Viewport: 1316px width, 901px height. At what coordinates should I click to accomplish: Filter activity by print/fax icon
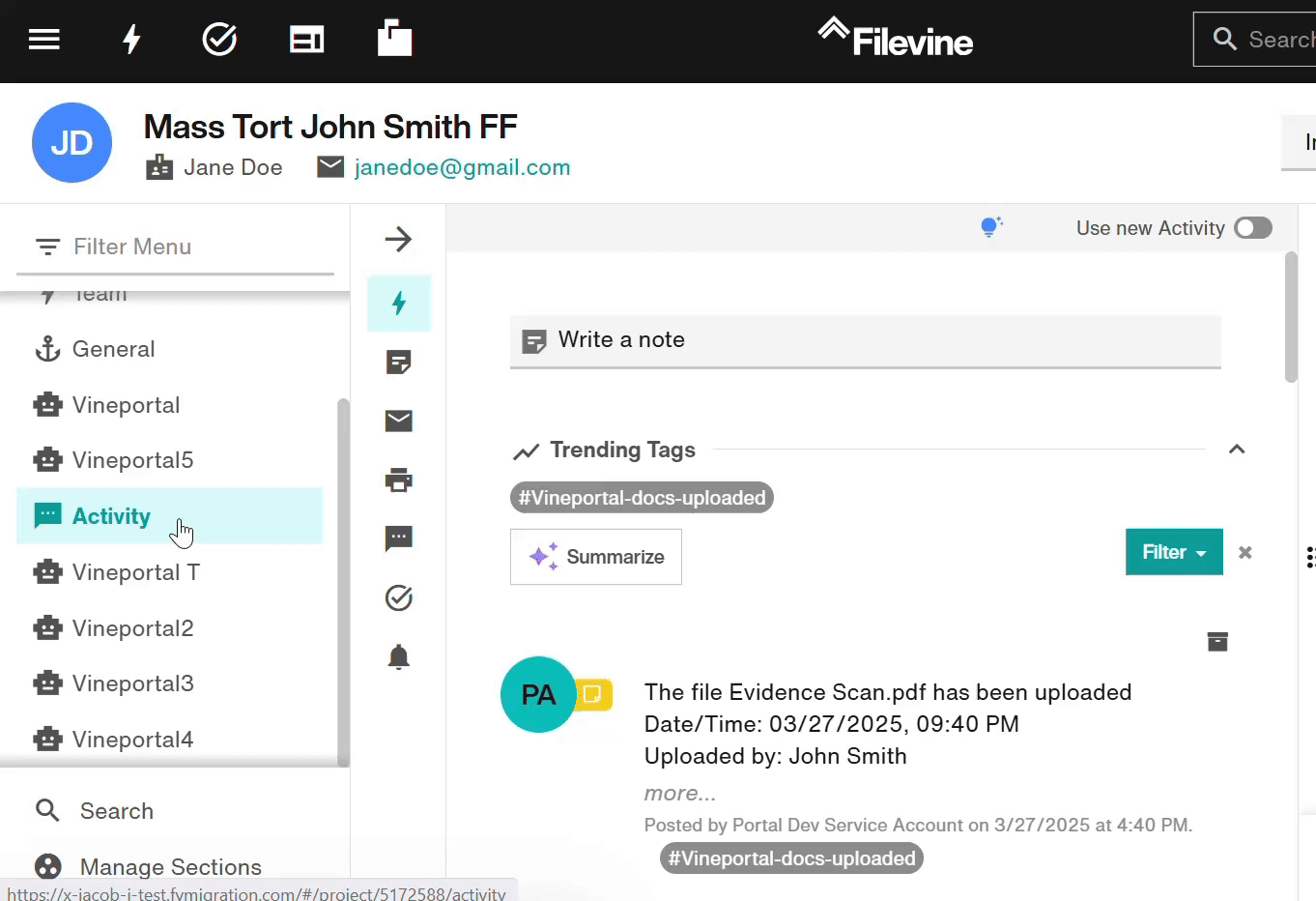(399, 480)
